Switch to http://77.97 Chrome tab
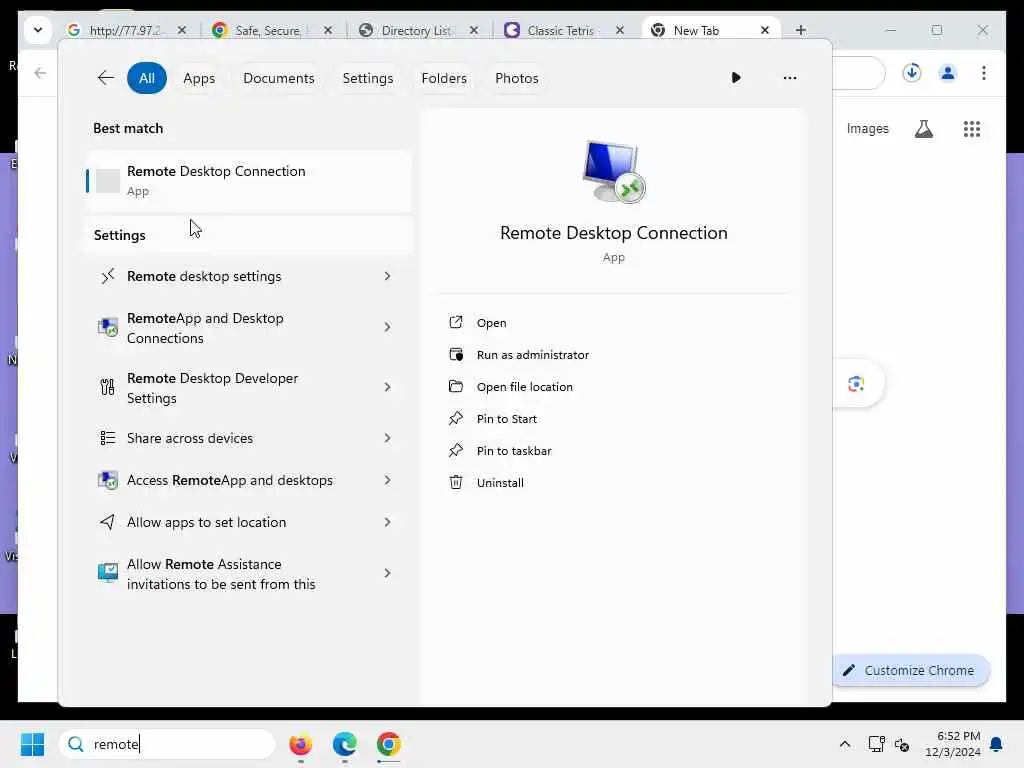Image resolution: width=1024 pixels, height=768 pixels. tap(127, 30)
